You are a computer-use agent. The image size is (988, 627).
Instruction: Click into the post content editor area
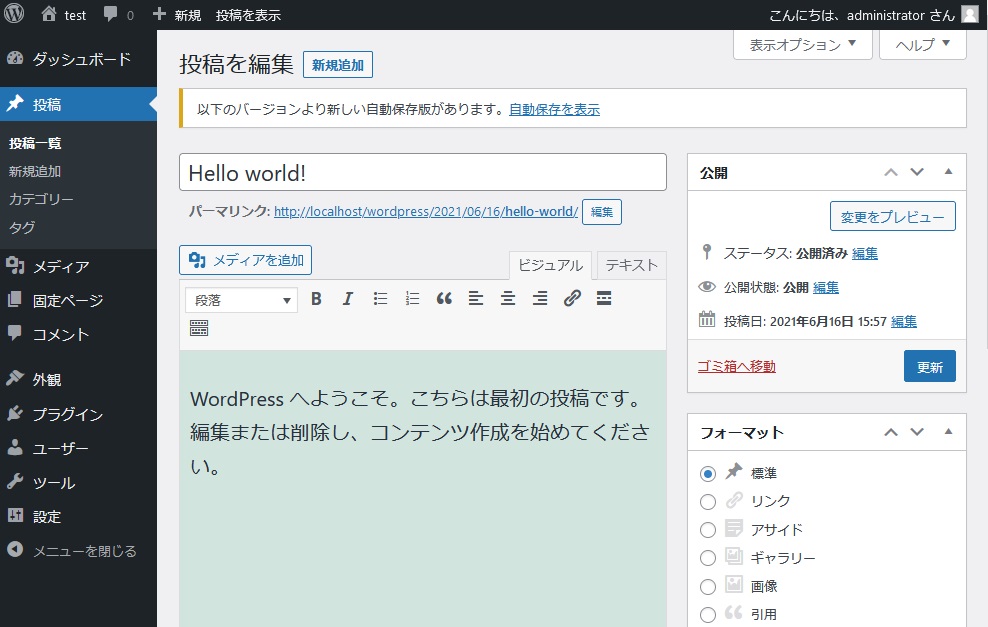pyautogui.click(x=423, y=488)
